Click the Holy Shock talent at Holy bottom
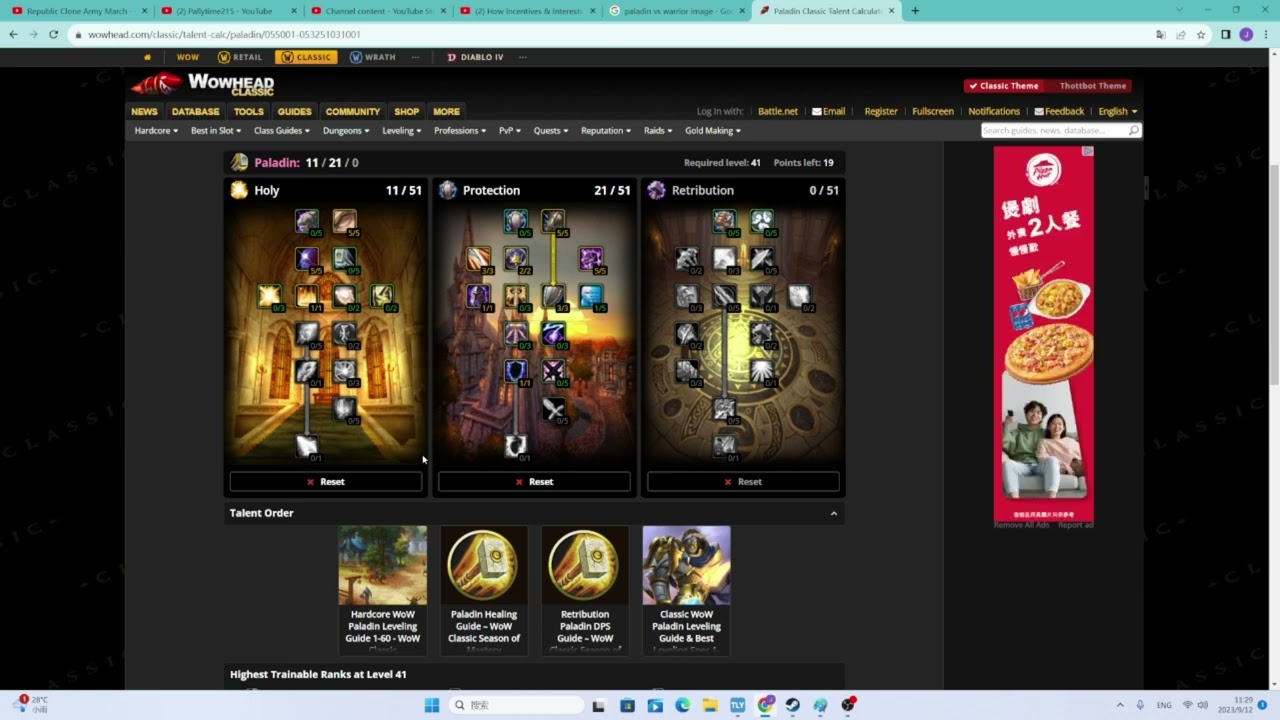This screenshot has height=720, width=1280. [306, 446]
